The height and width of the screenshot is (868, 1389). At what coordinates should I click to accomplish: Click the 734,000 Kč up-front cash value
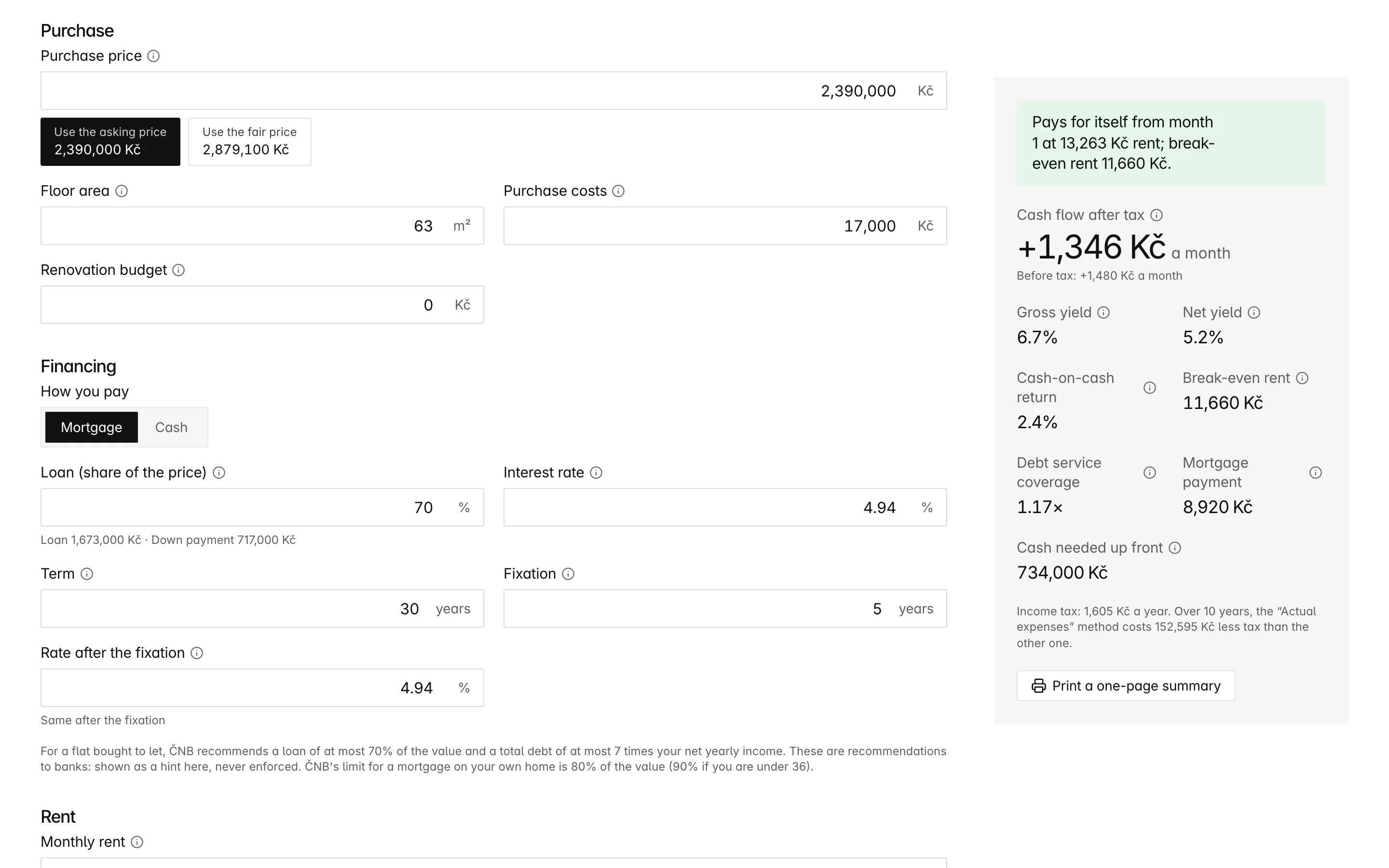coord(1062,572)
